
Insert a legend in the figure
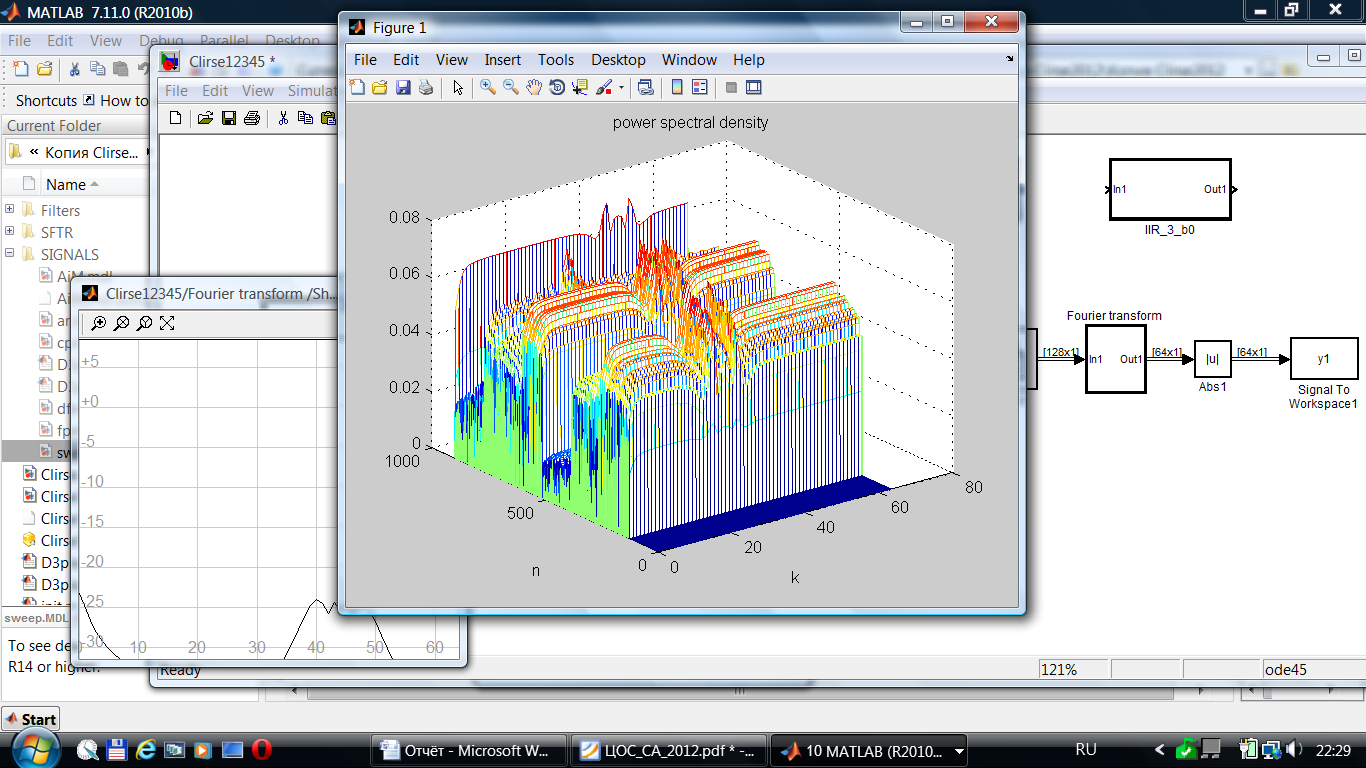700,88
